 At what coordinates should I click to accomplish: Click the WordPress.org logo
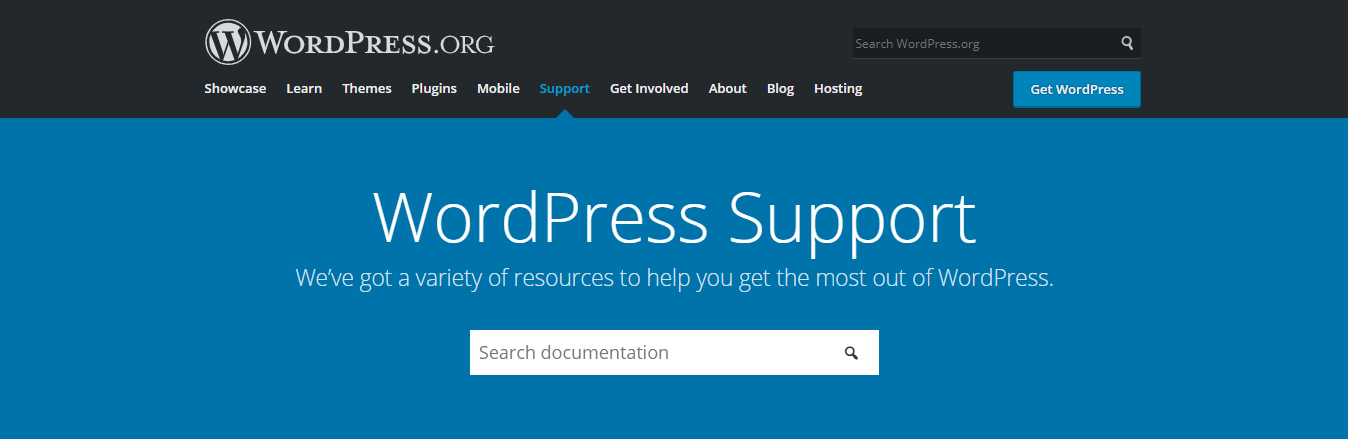click(349, 43)
